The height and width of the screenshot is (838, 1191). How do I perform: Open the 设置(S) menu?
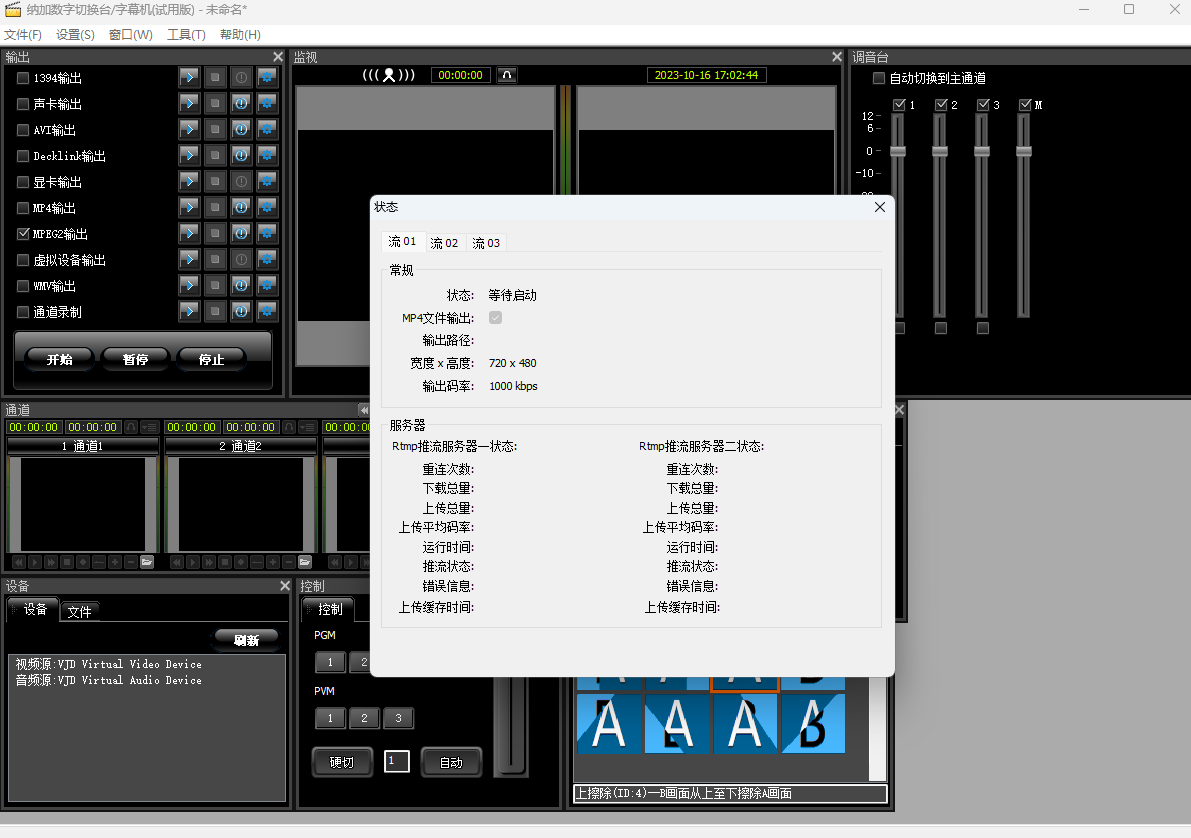75,34
